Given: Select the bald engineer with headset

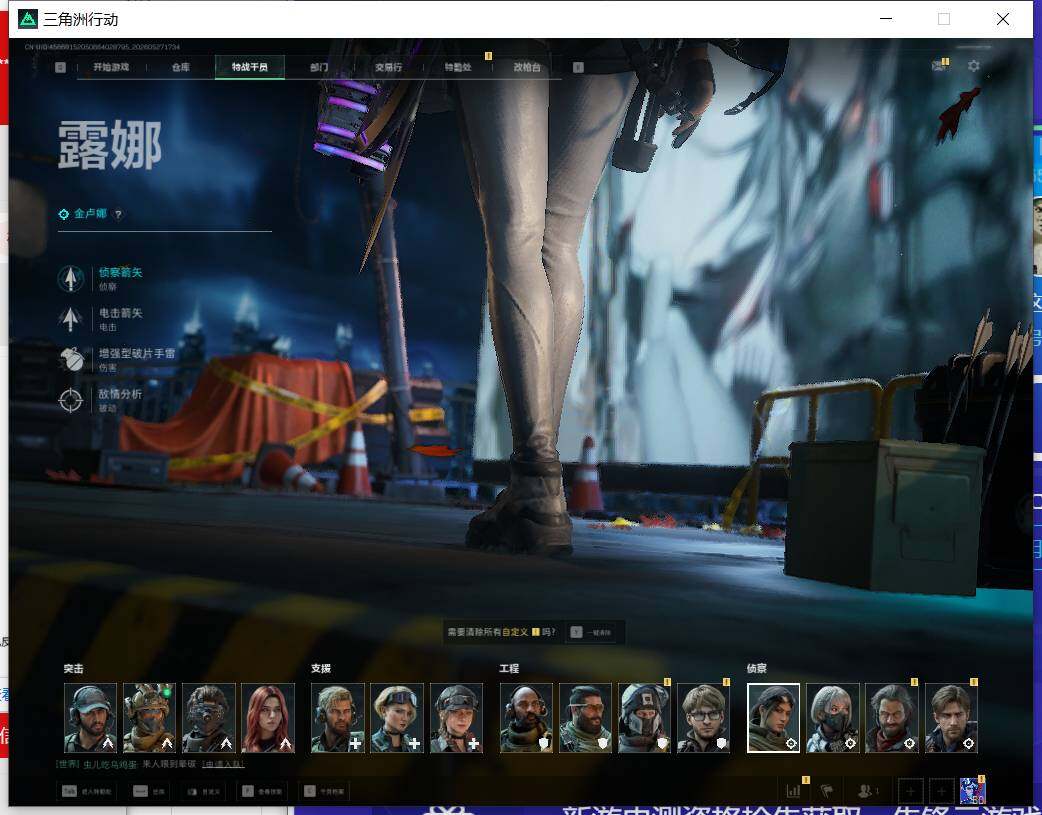Looking at the screenshot, I should point(526,718).
